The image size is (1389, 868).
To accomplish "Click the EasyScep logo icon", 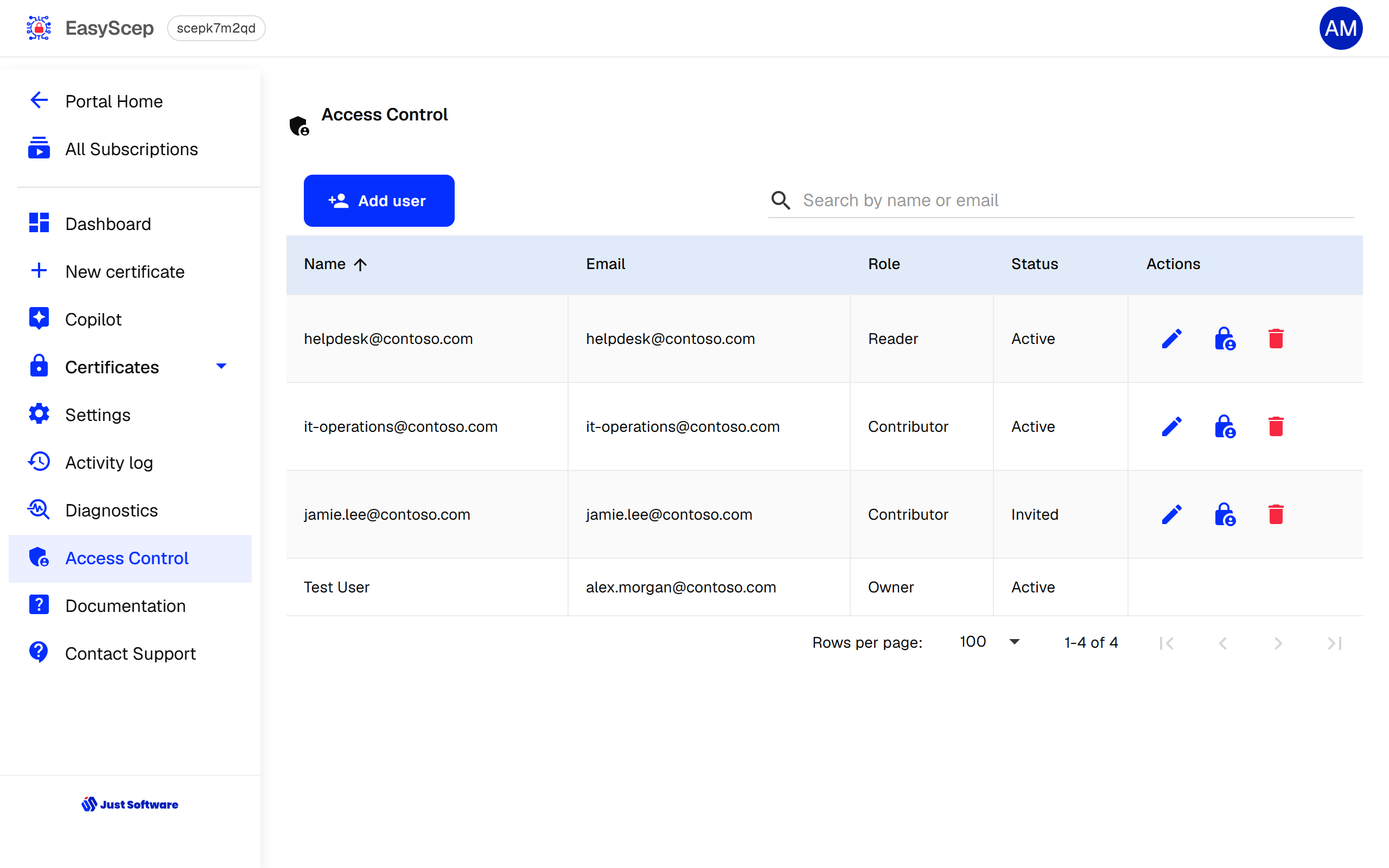I will (x=39, y=28).
